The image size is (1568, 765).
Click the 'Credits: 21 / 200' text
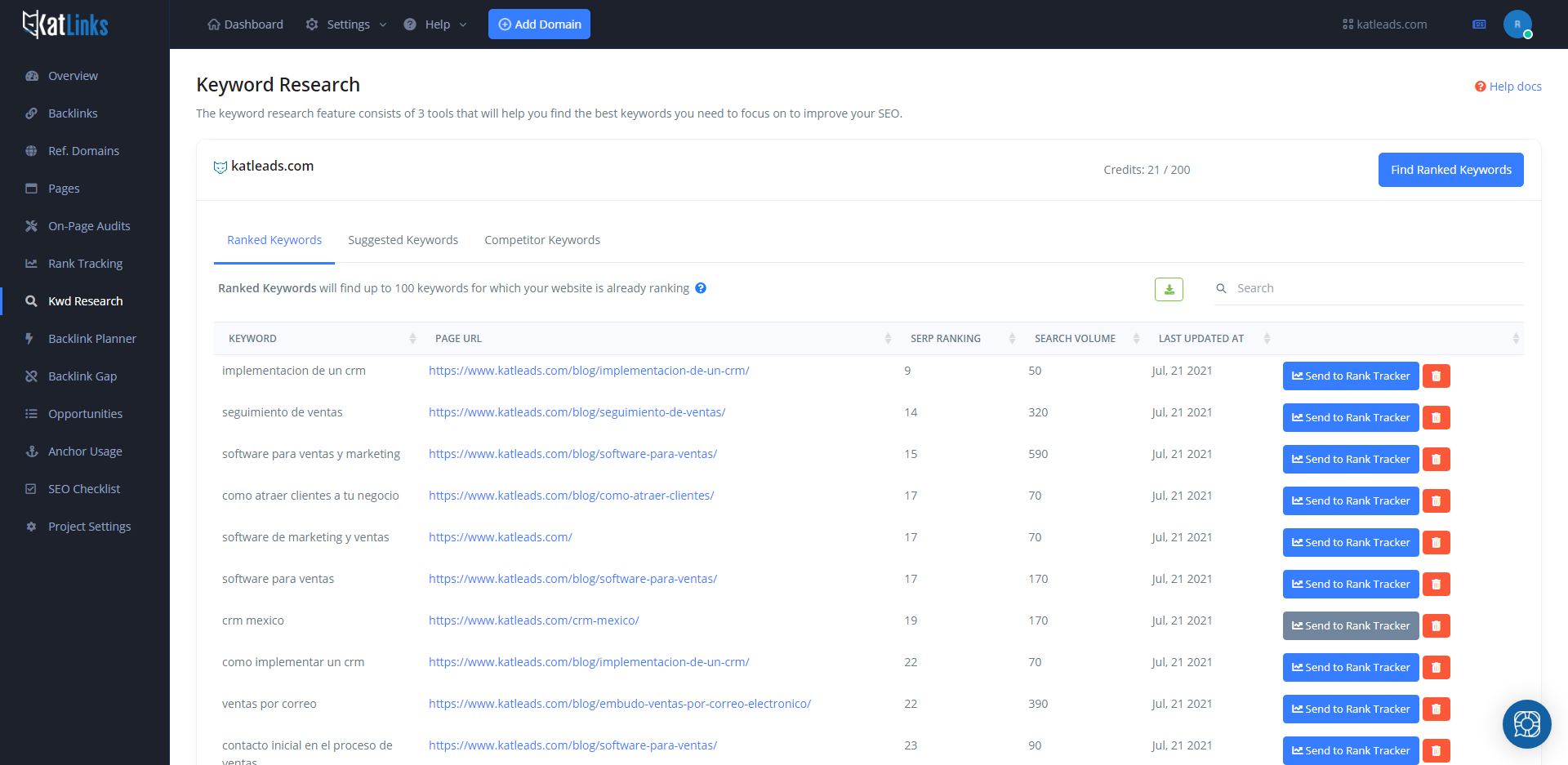tap(1147, 170)
